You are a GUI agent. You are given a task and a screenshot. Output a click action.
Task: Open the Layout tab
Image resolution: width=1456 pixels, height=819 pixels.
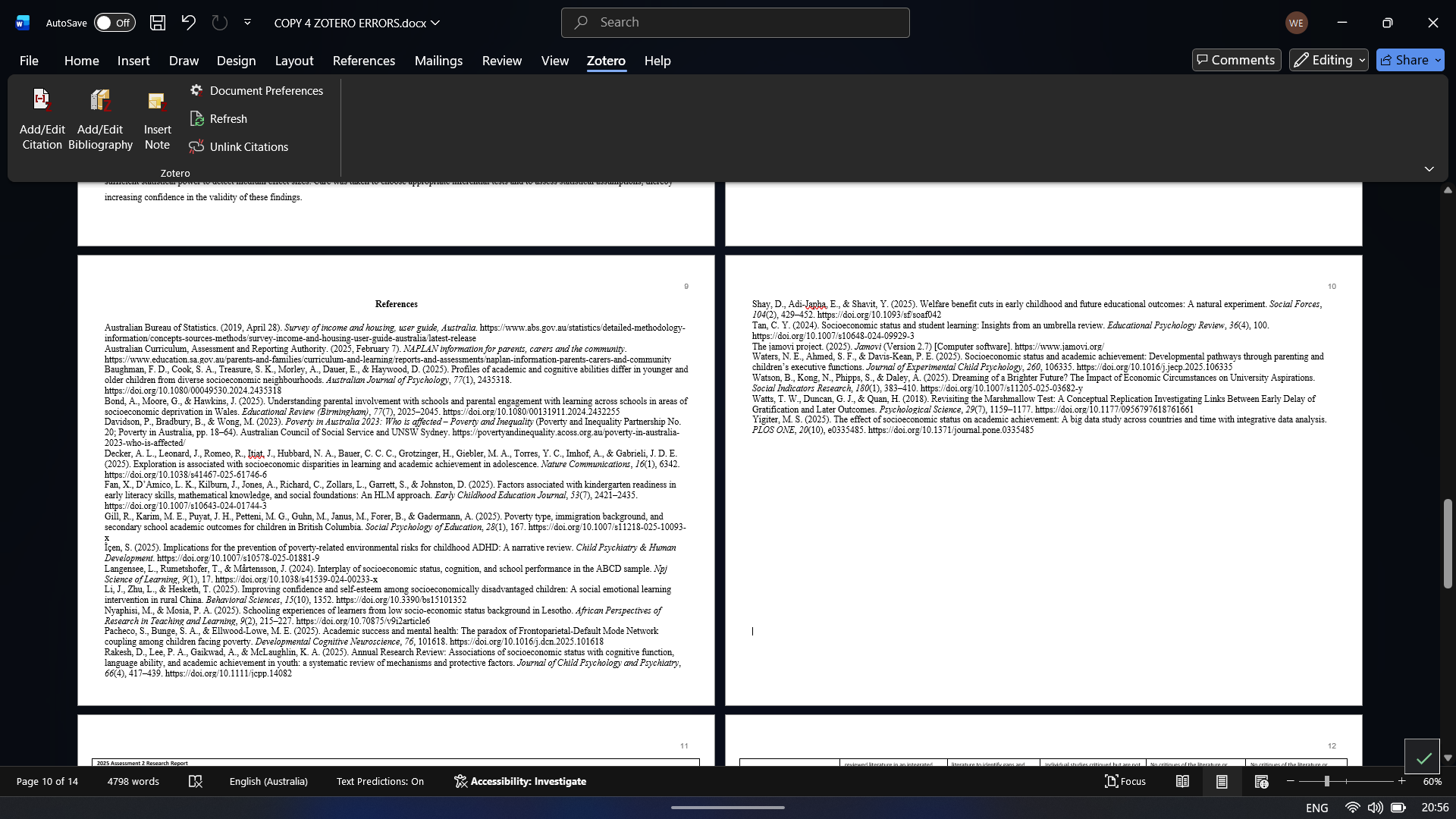click(x=293, y=61)
